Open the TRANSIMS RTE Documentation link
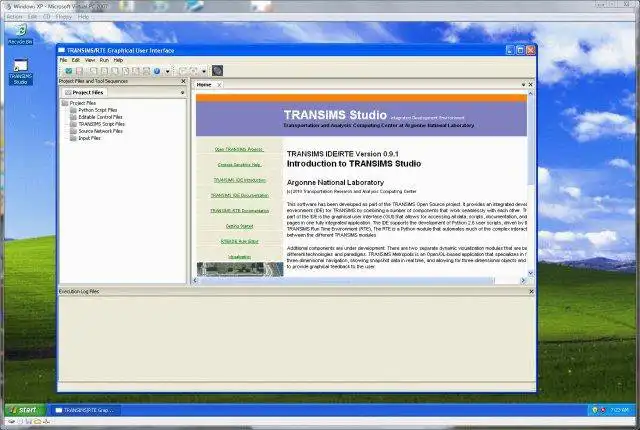Viewport: 640px width, 430px height. pos(240,211)
